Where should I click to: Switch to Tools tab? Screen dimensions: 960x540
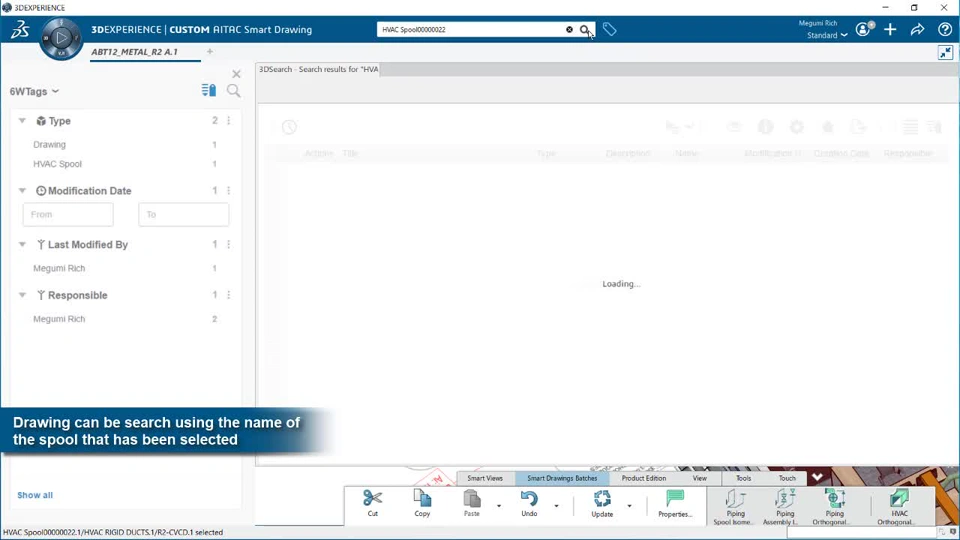coord(743,478)
